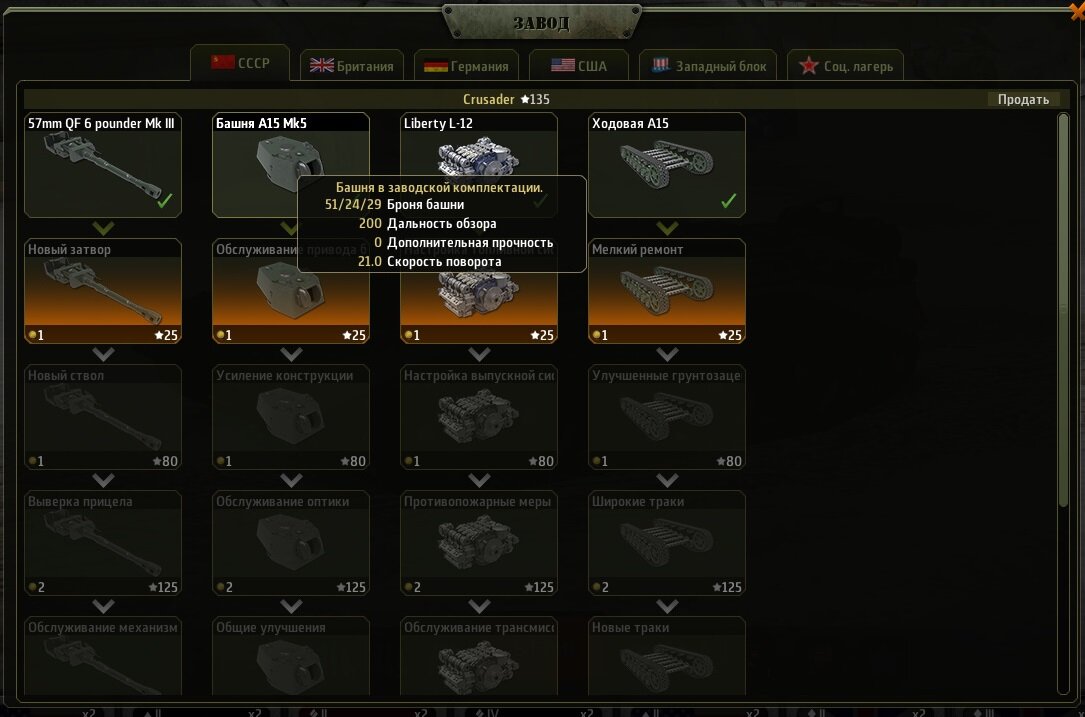The width and height of the screenshot is (1085, 717).
Task: Buy the Новый затвор gun upgrade
Action: click(103, 291)
